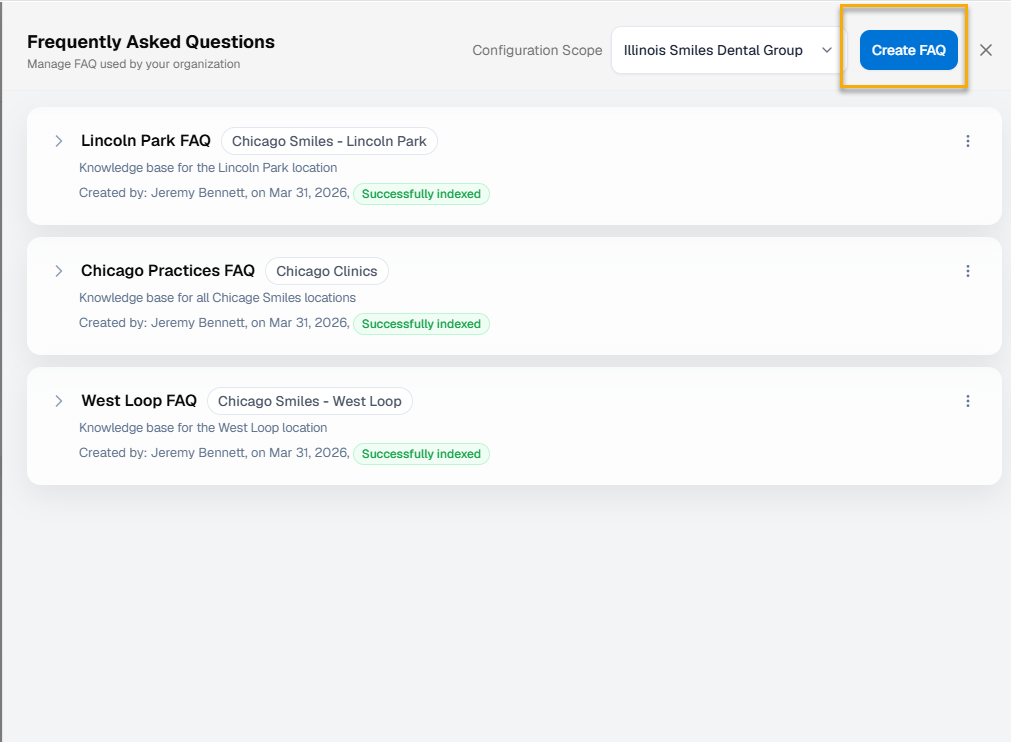Click the Create FAQ button

coord(908,50)
